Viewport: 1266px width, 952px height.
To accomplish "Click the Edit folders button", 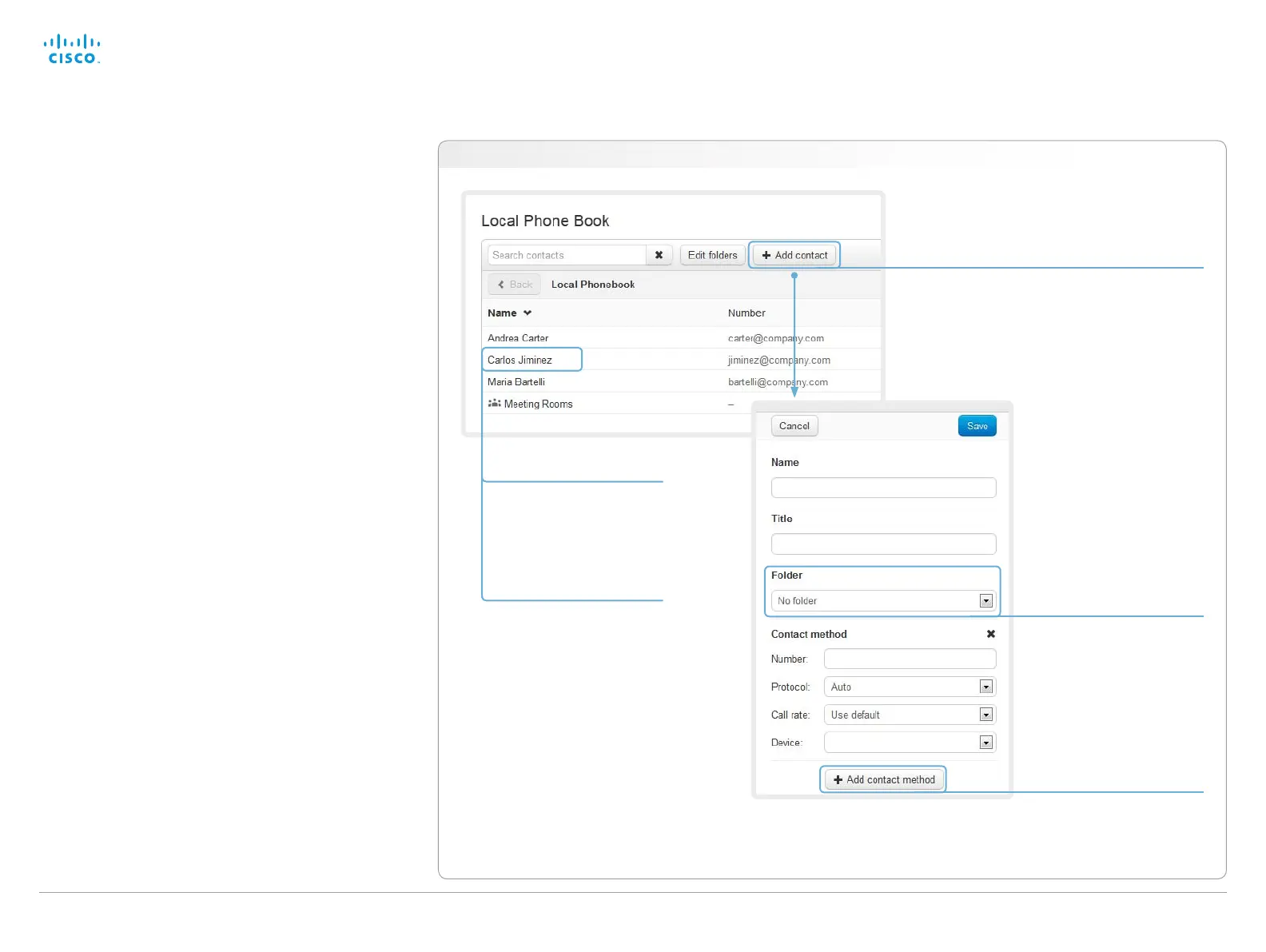I will (712, 255).
